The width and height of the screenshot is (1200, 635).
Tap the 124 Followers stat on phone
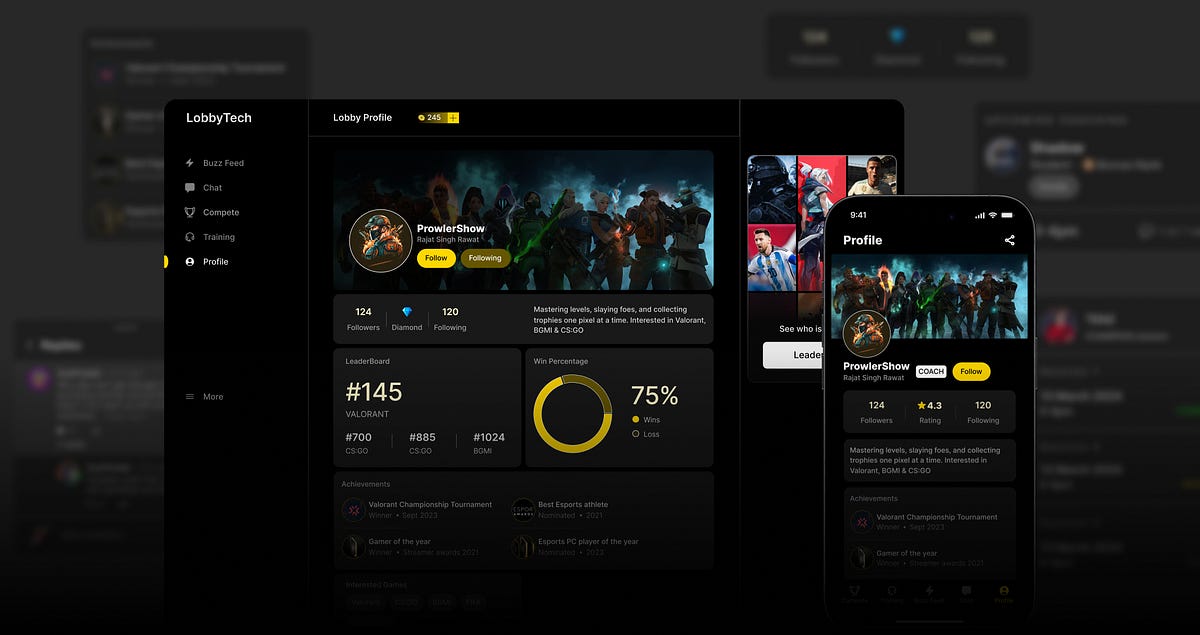tap(877, 412)
